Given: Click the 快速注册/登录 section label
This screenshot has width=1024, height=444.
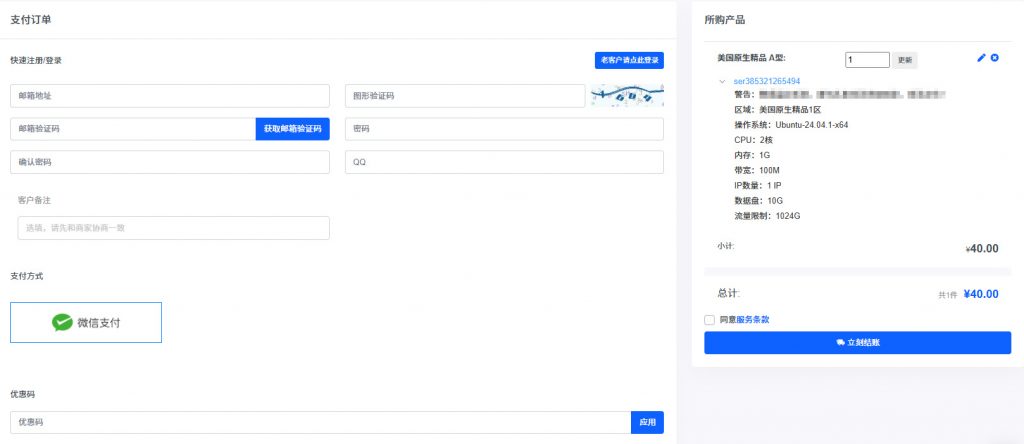Looking at the screenshot, I should point(36,60).
